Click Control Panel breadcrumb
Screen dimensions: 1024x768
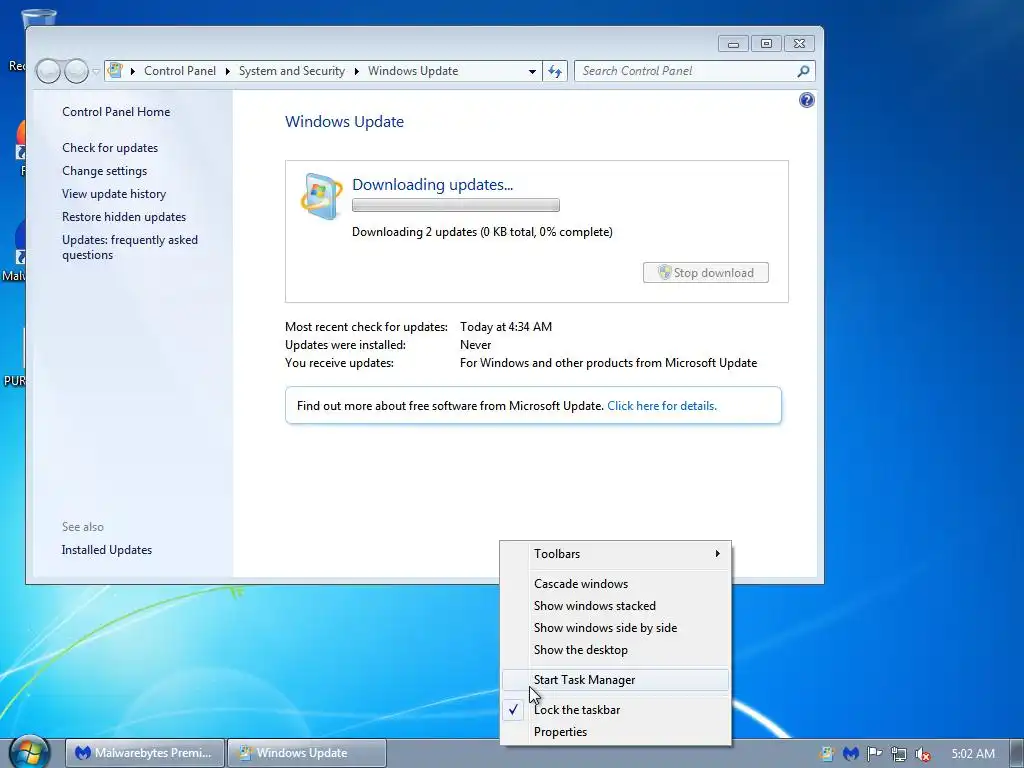tap(180, 71)
